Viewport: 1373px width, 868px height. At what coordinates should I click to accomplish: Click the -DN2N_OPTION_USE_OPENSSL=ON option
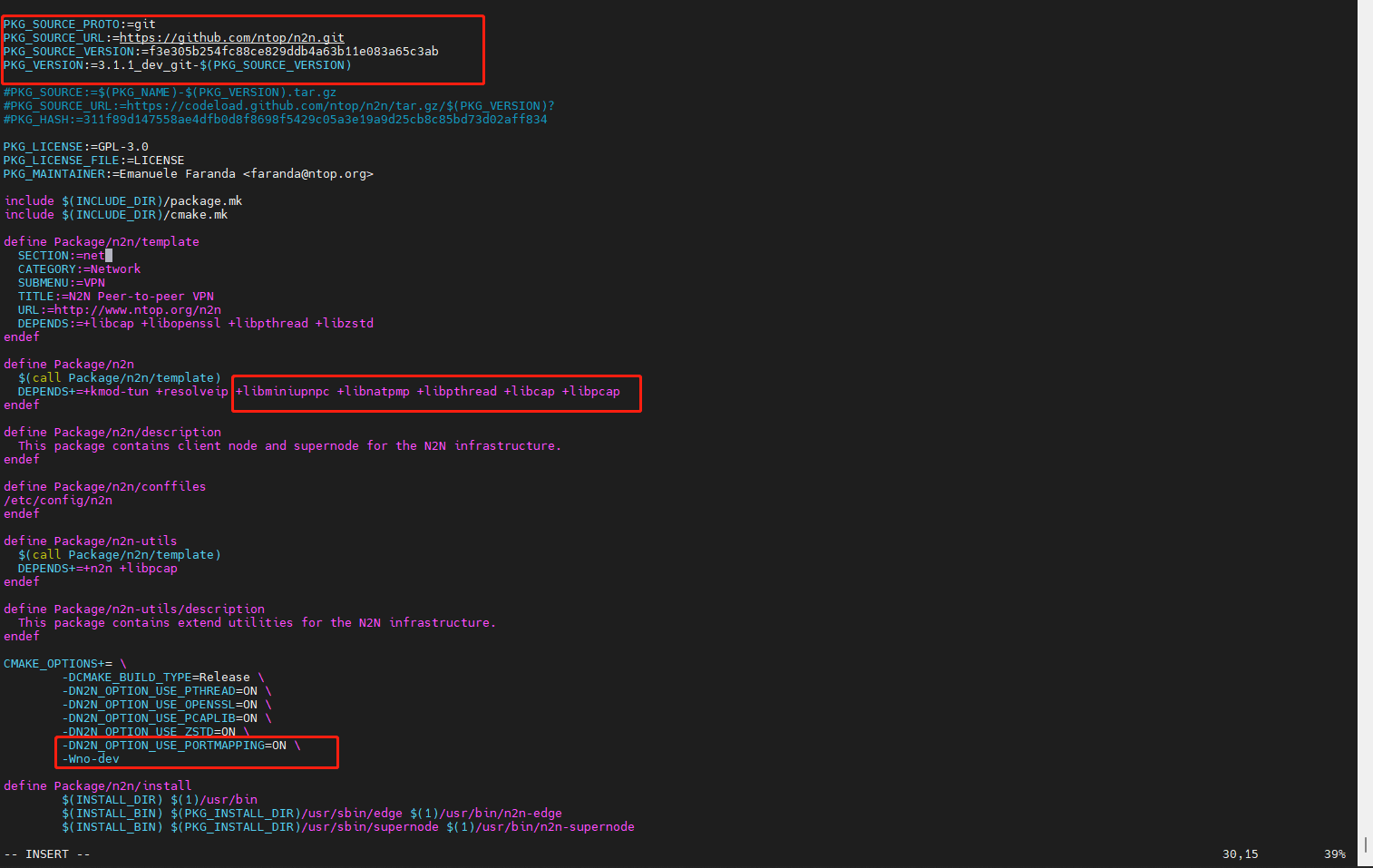[160, 705]
